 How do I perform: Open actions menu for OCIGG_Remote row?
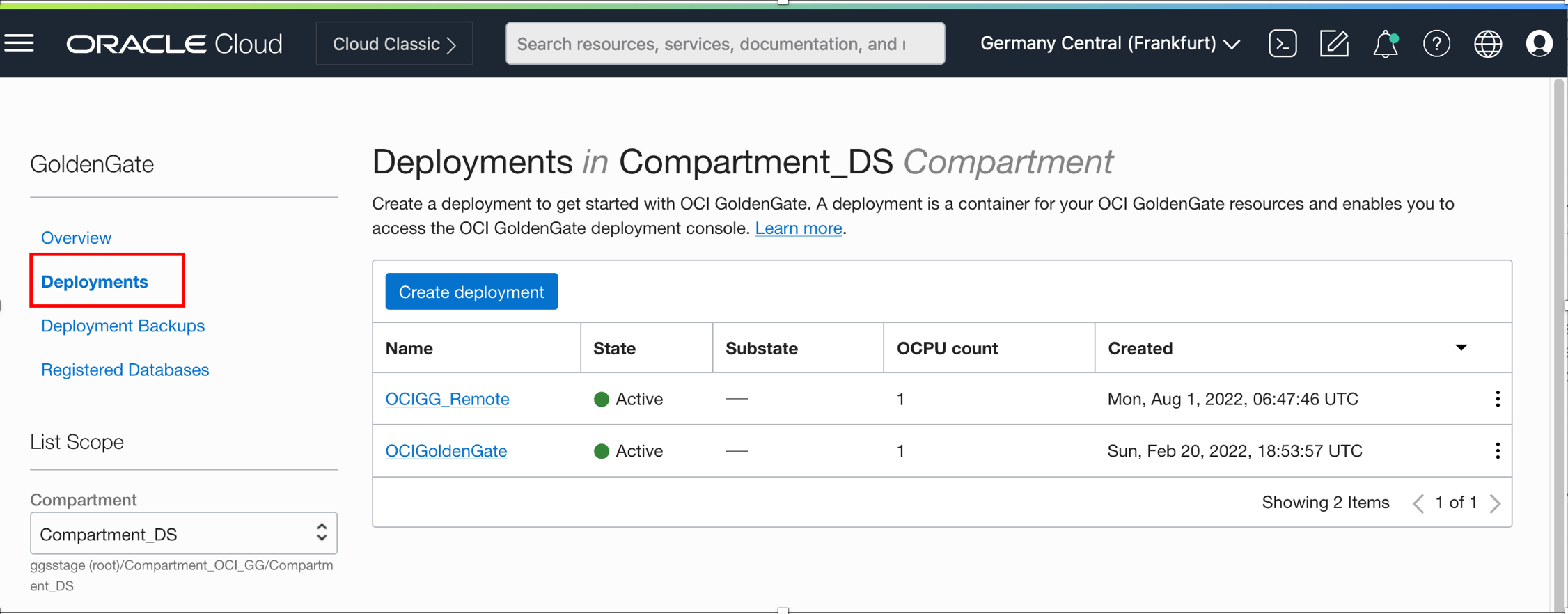tap(1497, 399)
